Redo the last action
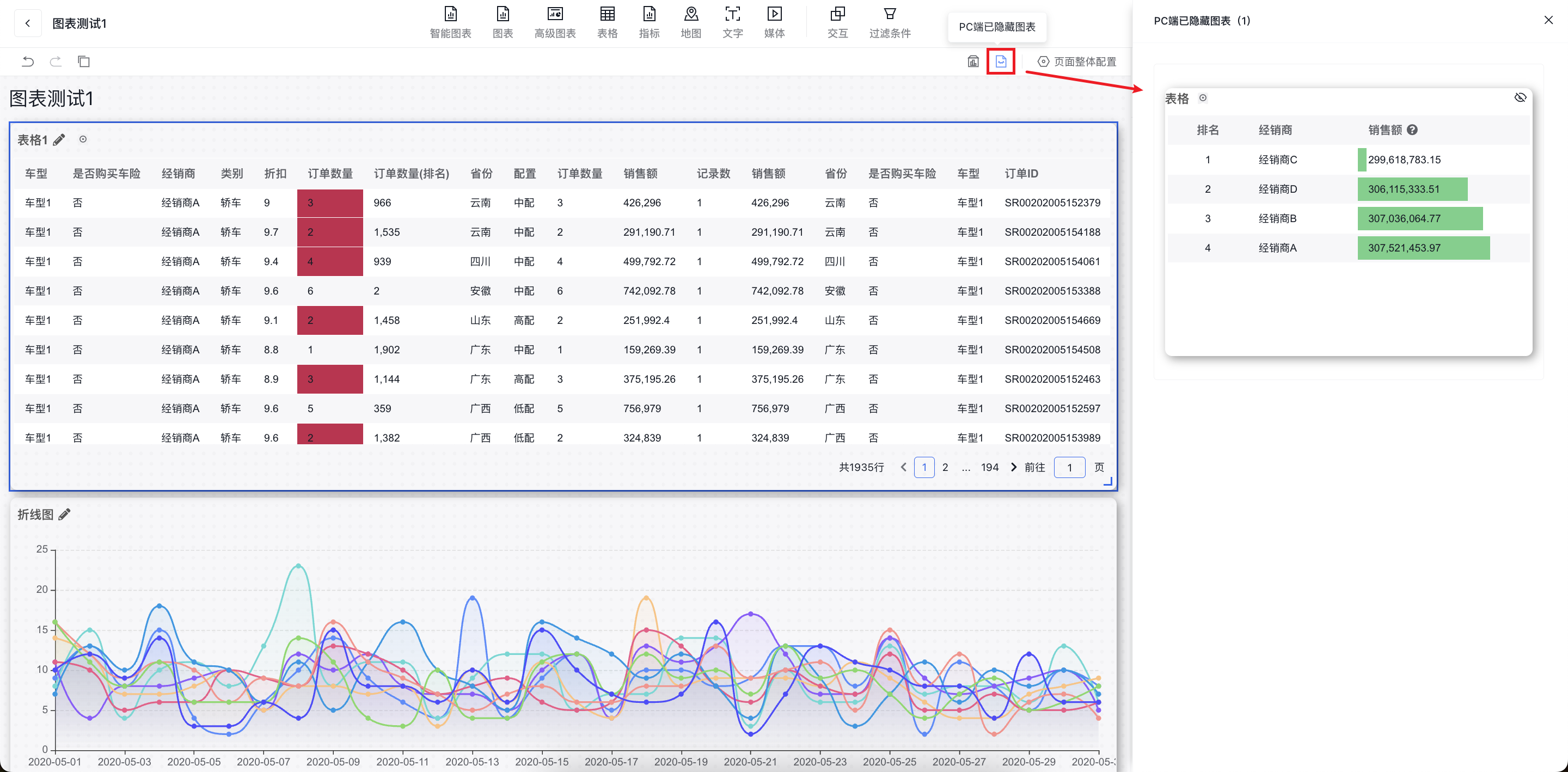Screen dimensions: 1568x772 [x=56, y=62]
